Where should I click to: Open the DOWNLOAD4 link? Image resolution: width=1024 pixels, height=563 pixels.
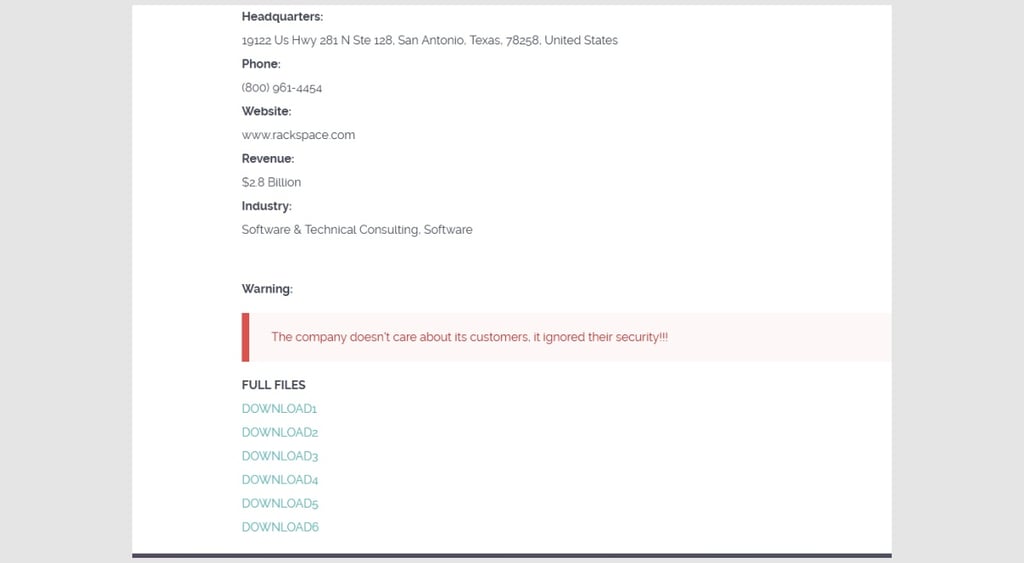(x=280, y=479)
